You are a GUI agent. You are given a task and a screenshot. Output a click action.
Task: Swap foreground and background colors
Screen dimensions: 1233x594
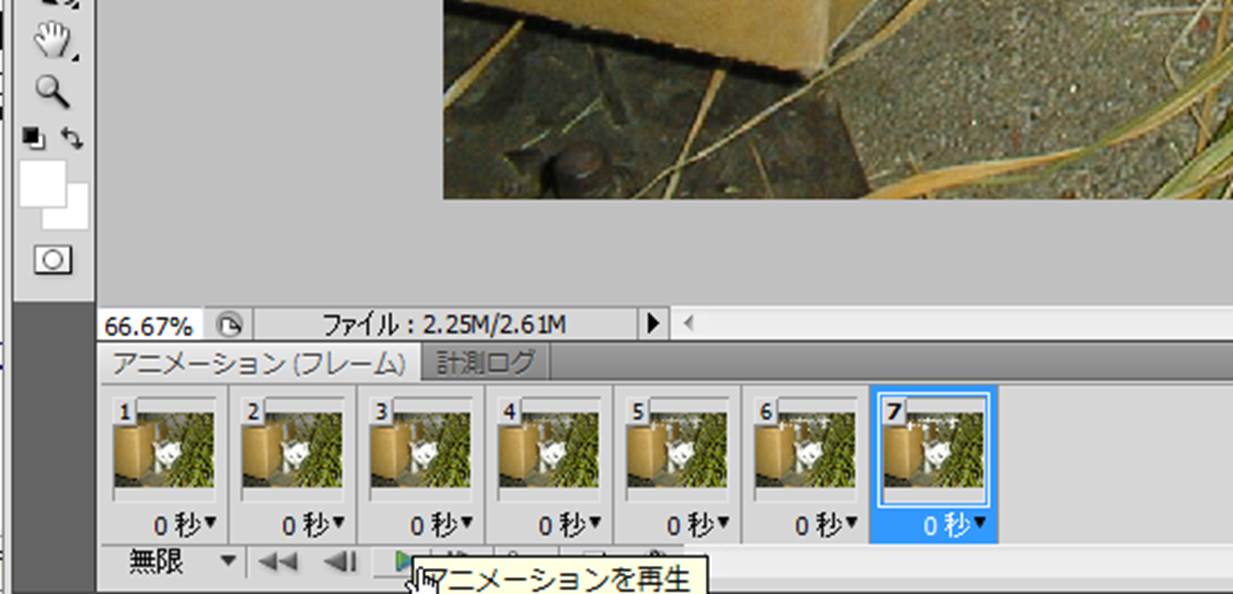click(72, 138)
